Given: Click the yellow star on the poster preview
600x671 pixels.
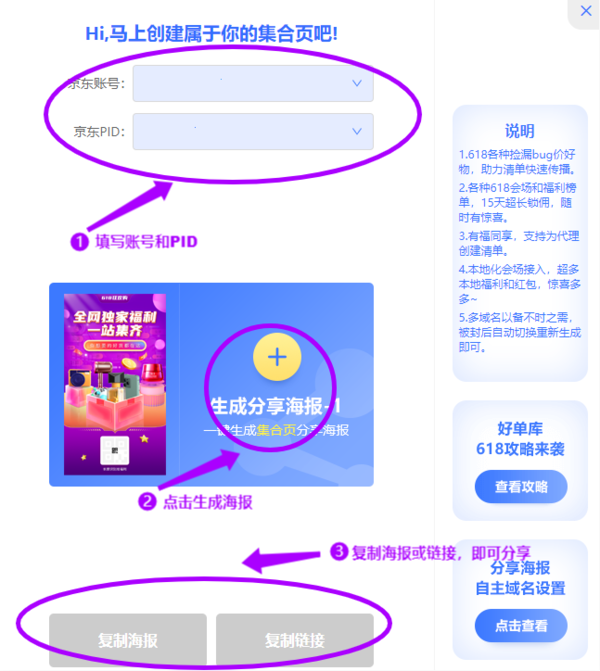Looking at the screenshot, I should coord(144,439).
